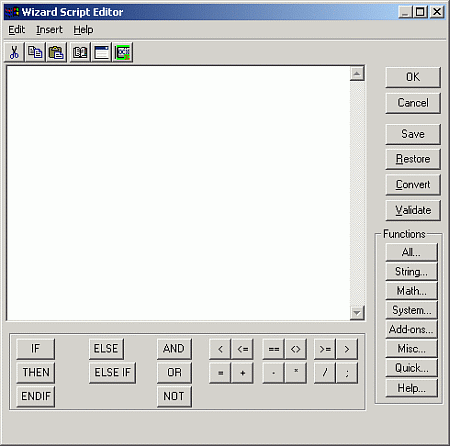450x446 pixels.
Task: Click the green script toolbar icon
Action: pyautogui.click(x=123, y=52)
